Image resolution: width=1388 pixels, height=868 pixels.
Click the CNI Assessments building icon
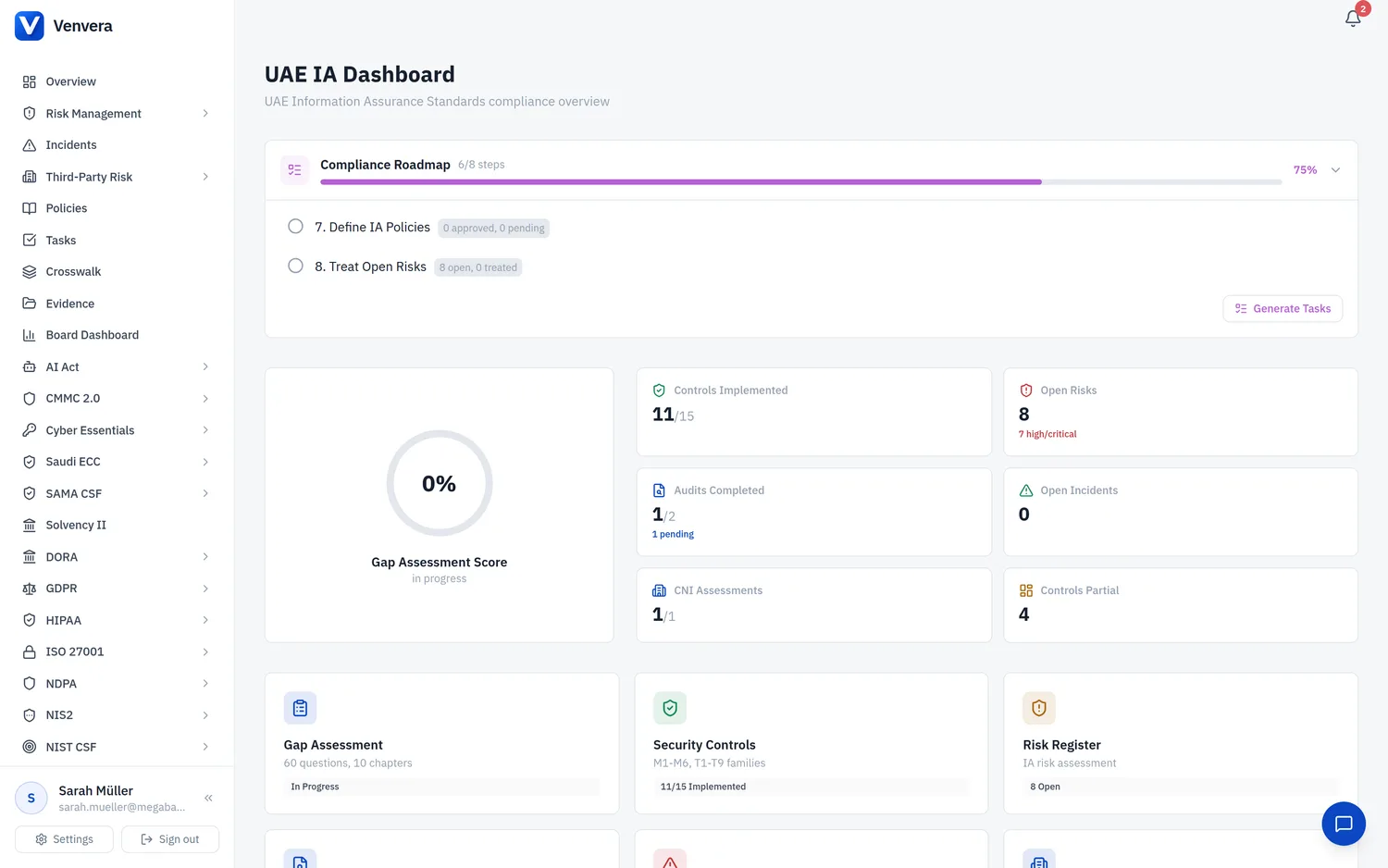[659, 590]
